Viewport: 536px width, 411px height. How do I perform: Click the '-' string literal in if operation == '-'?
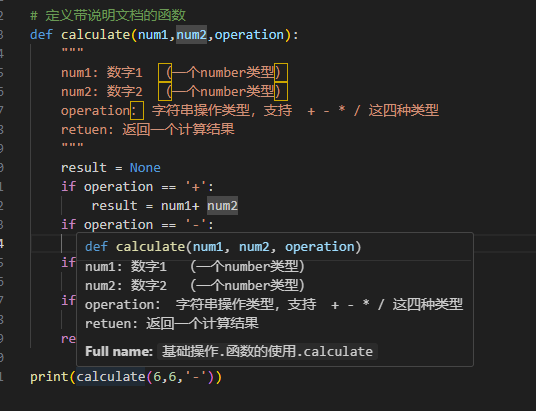(196, 225)
